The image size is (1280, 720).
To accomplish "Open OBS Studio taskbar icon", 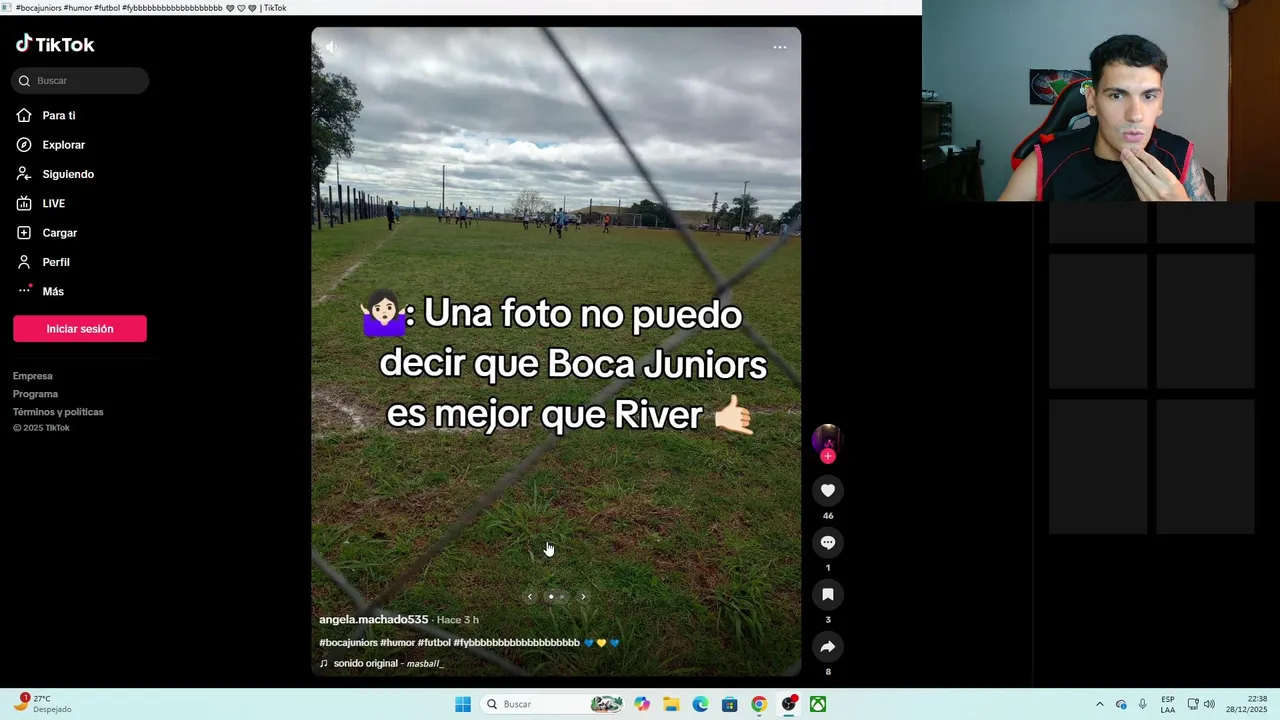I will click(x=789, y=704).
